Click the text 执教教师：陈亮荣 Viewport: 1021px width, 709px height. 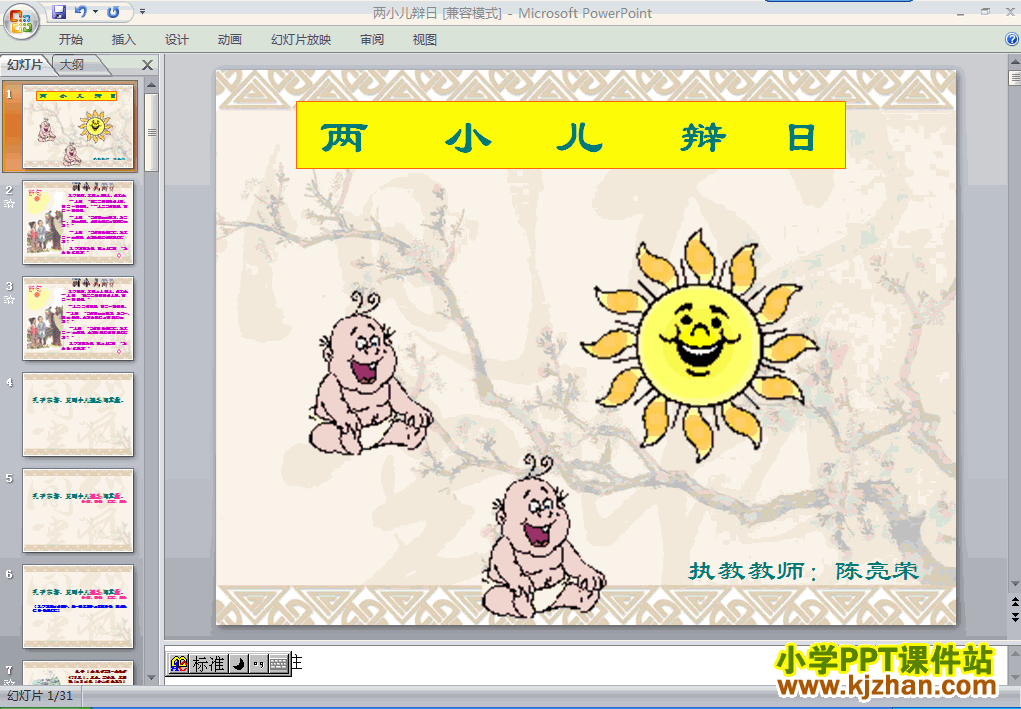pyautogui.click(x=804, y=571)
